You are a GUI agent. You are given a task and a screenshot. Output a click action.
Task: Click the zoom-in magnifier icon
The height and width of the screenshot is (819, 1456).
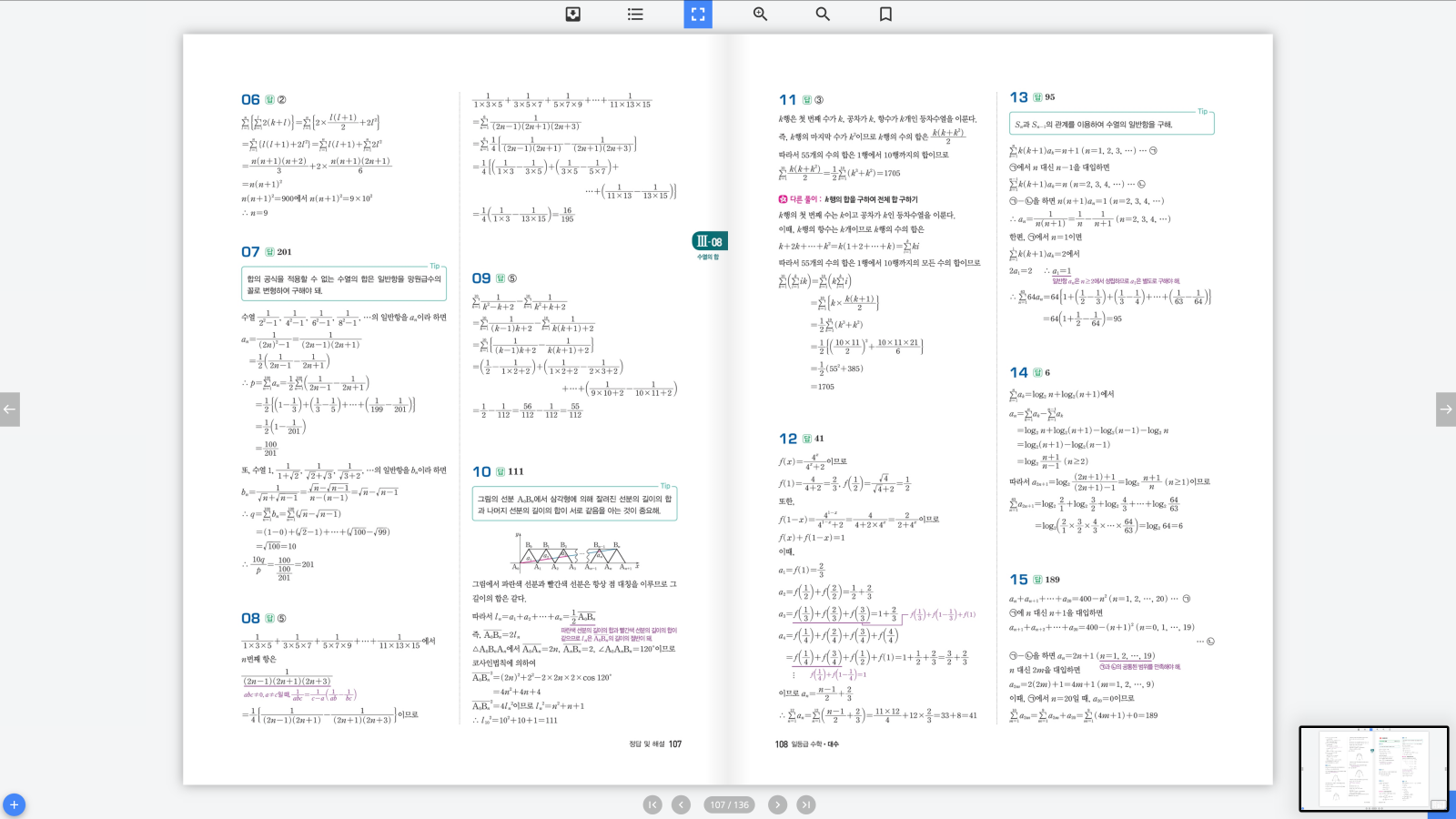[x=760, y=14]
